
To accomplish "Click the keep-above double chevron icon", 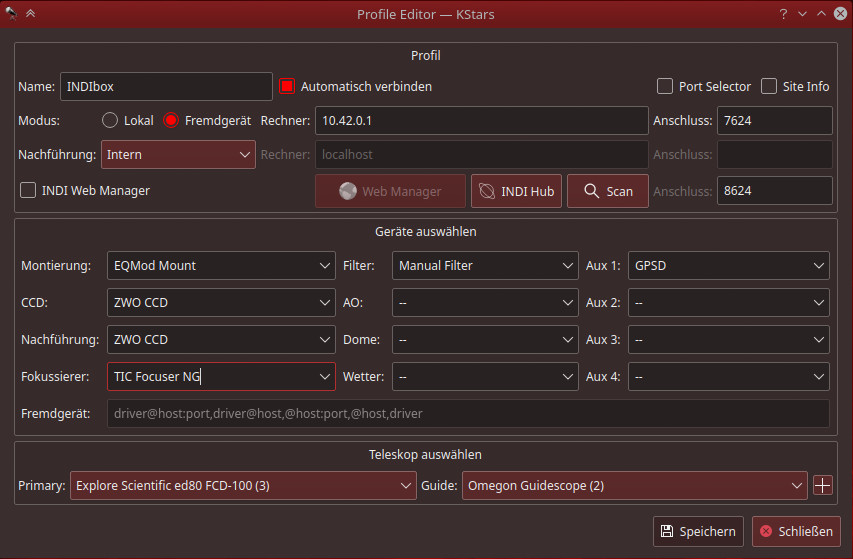I will click(x=30, y=13).
